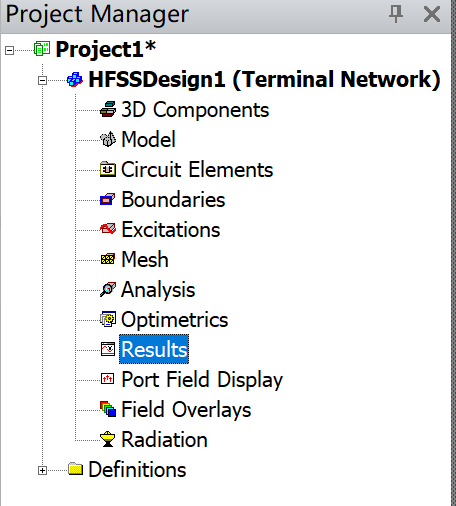Click the Results plot icon
Viewport: 456px width, 506px height.
point(108,349)
